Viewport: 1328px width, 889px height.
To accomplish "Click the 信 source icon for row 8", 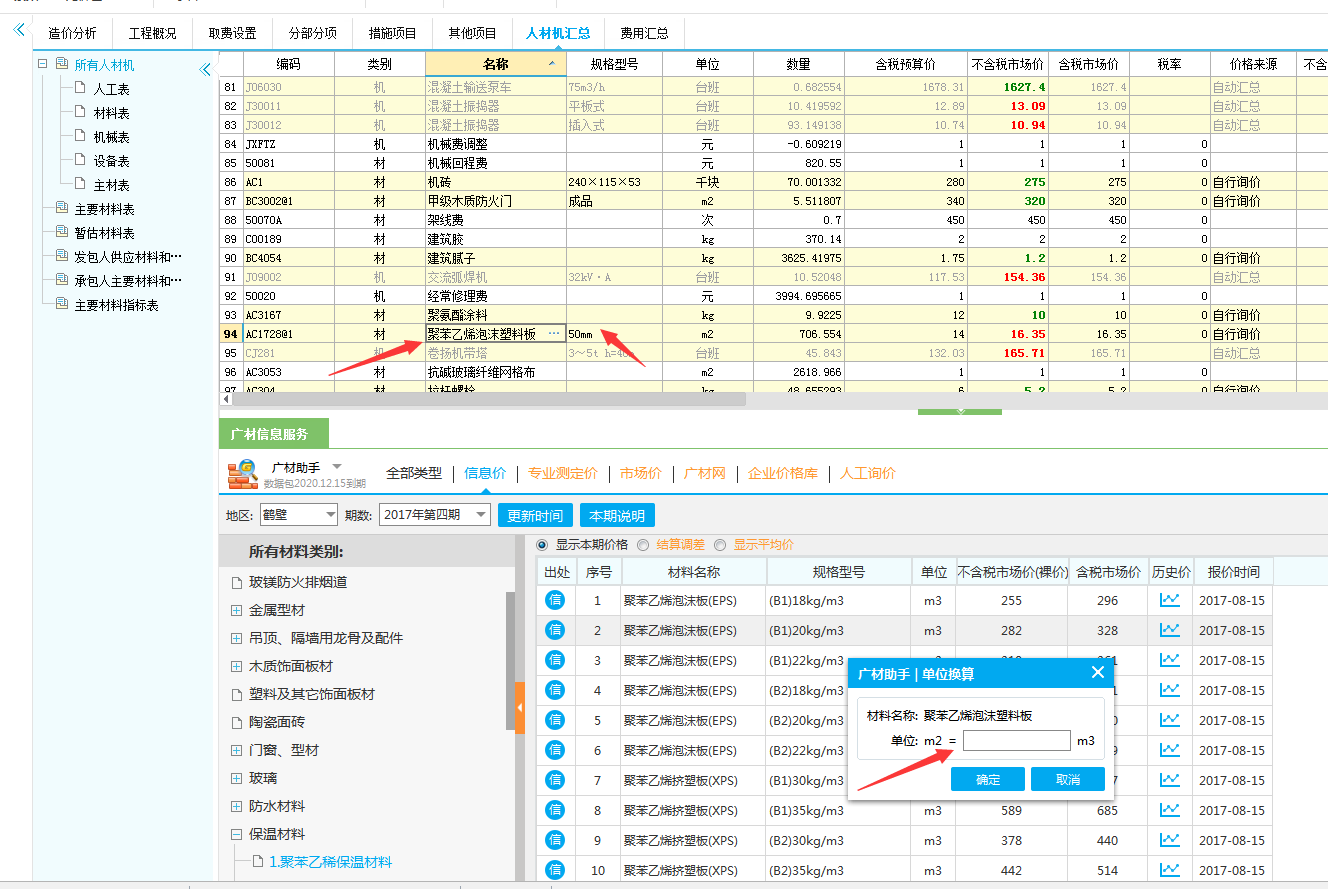I will 555,810.
